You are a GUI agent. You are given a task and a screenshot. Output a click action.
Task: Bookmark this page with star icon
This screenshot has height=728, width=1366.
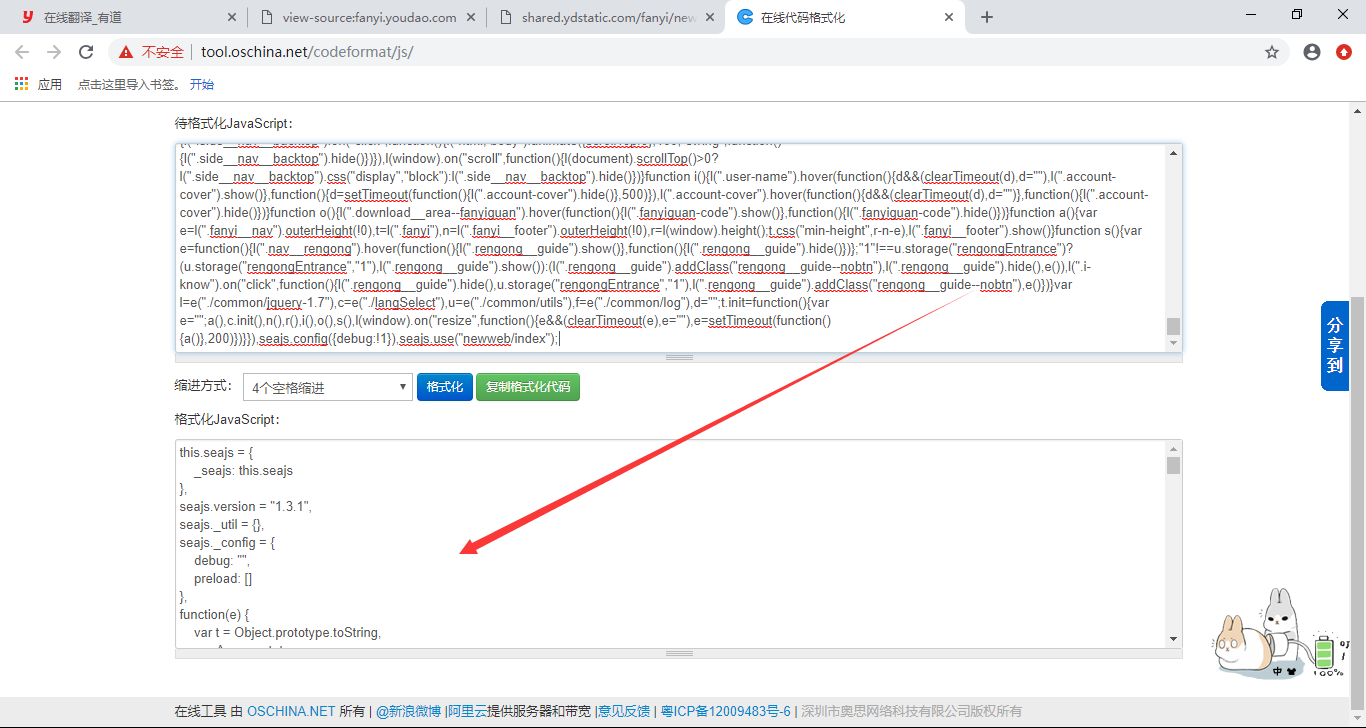click(x=1272, y=52)
